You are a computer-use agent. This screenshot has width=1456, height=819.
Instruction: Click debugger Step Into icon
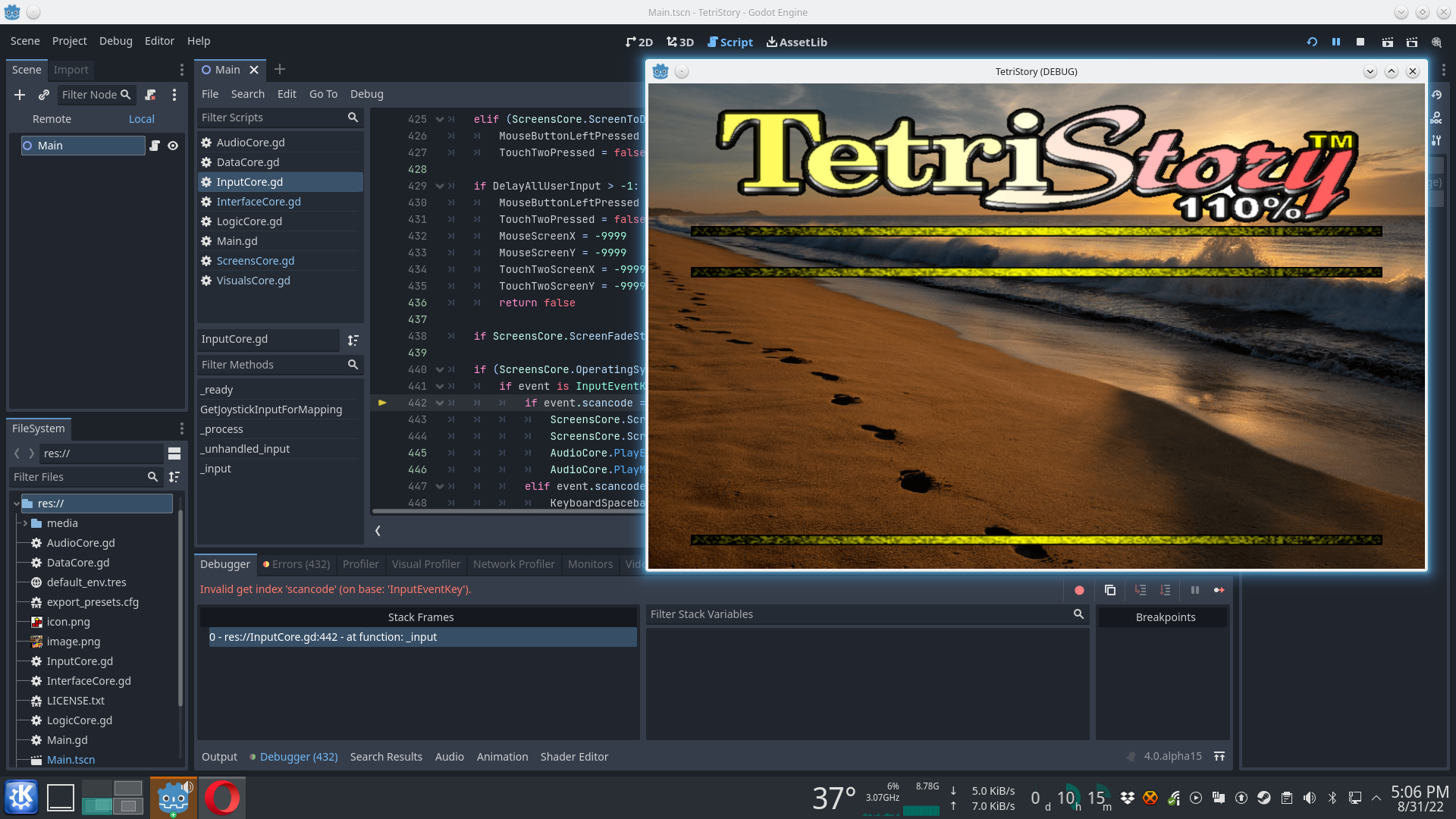click(x=1141, y=590)
